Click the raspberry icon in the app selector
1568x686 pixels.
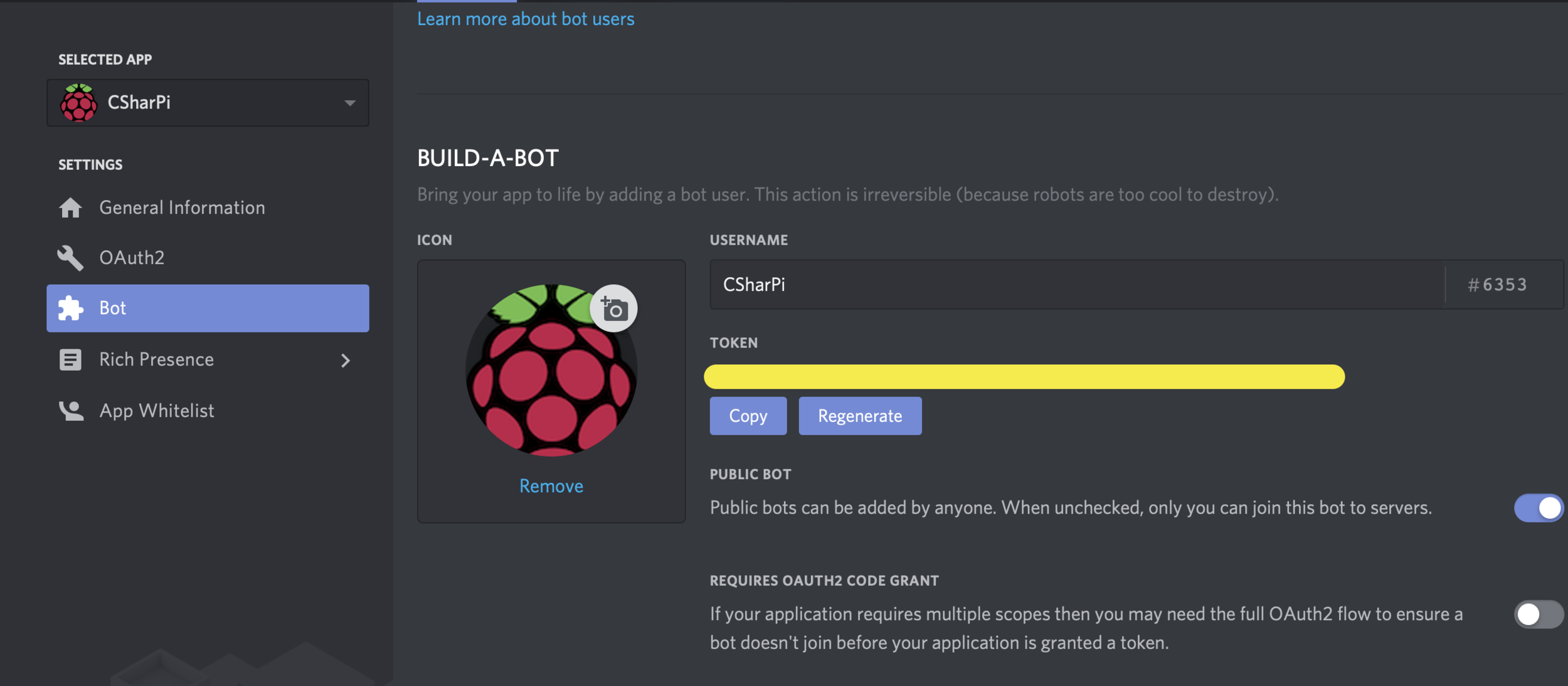78,103
